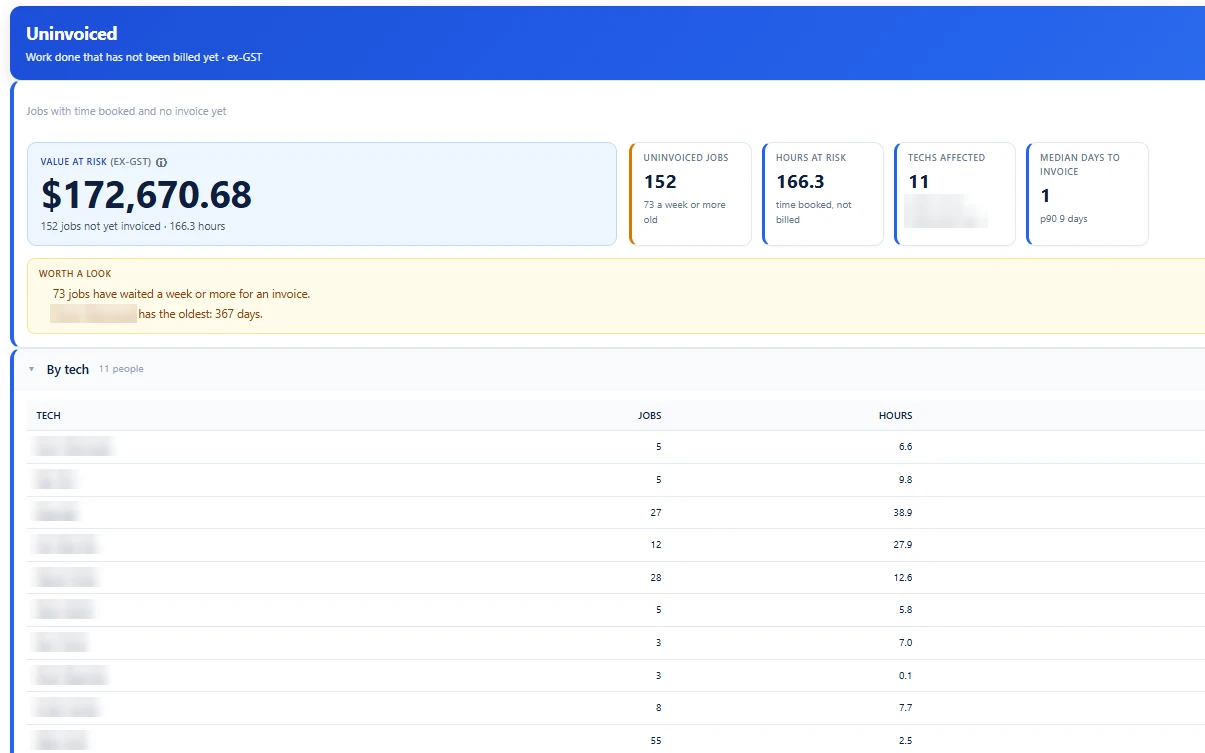Click the JOBS column header
The height and width of the screenshot is (753, 1205).
[x=649, y=416]
